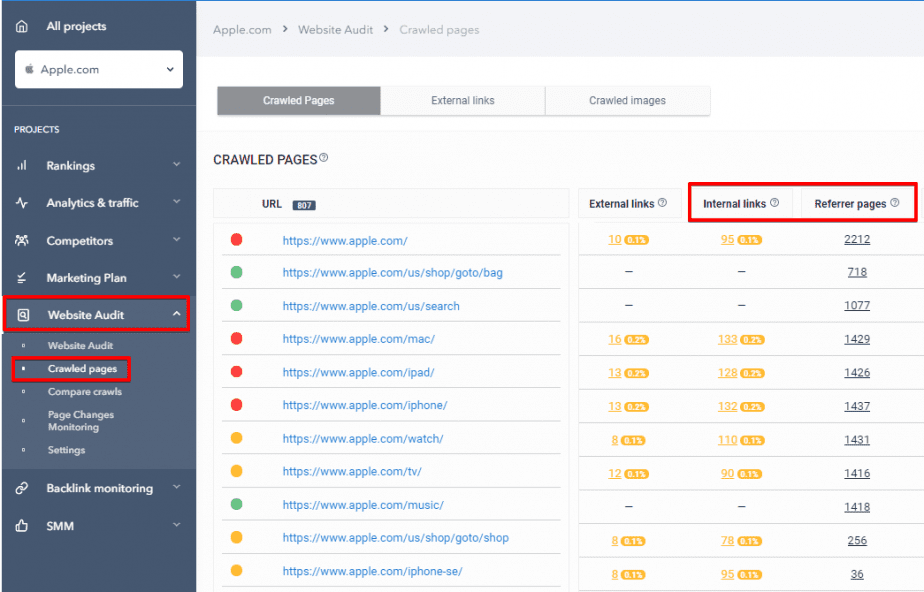
Task: Click external links count 16 for /mac/
Action: point(615,339)
